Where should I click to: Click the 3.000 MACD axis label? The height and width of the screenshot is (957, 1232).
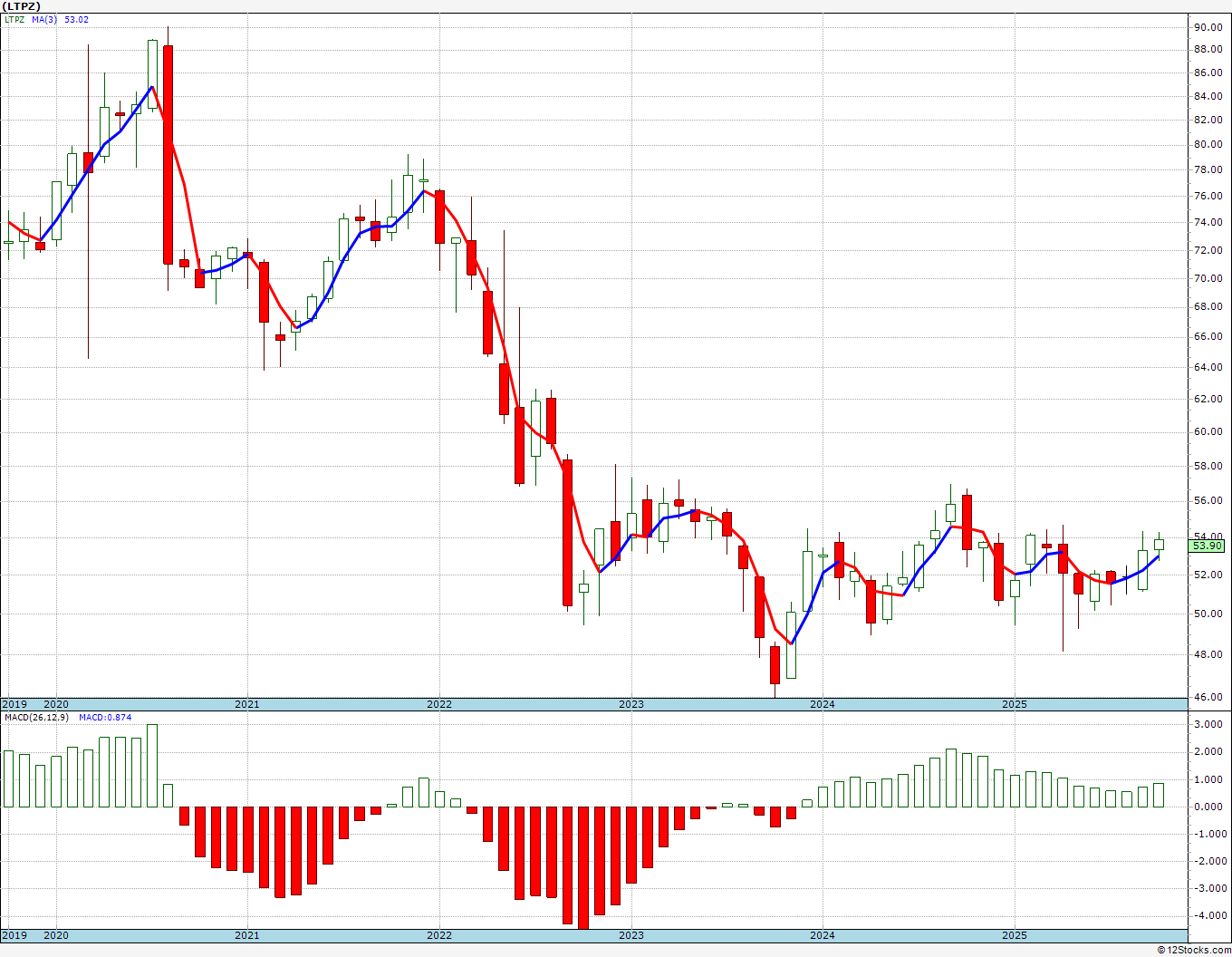1210,724
